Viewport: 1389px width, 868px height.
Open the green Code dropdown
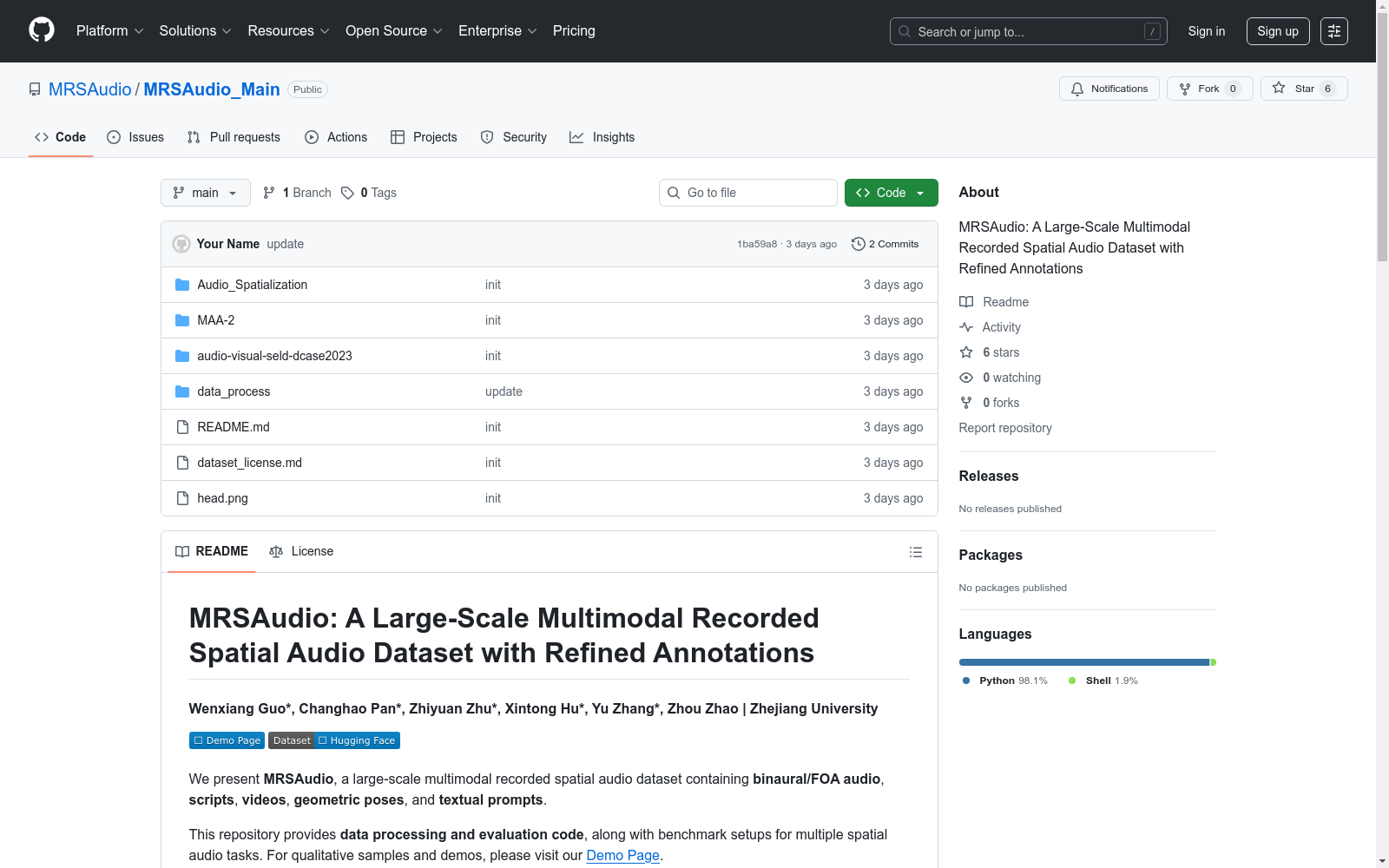[x=891, y=193]
